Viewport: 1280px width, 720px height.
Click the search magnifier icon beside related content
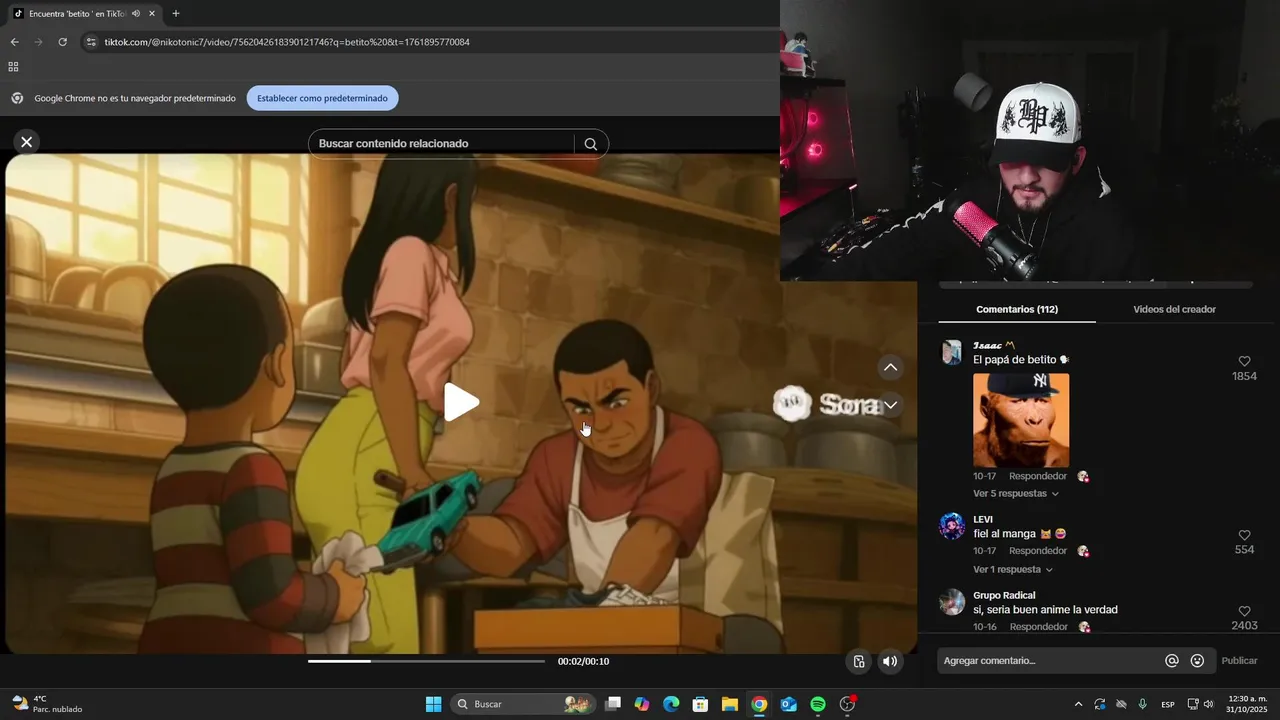point(591,144)
